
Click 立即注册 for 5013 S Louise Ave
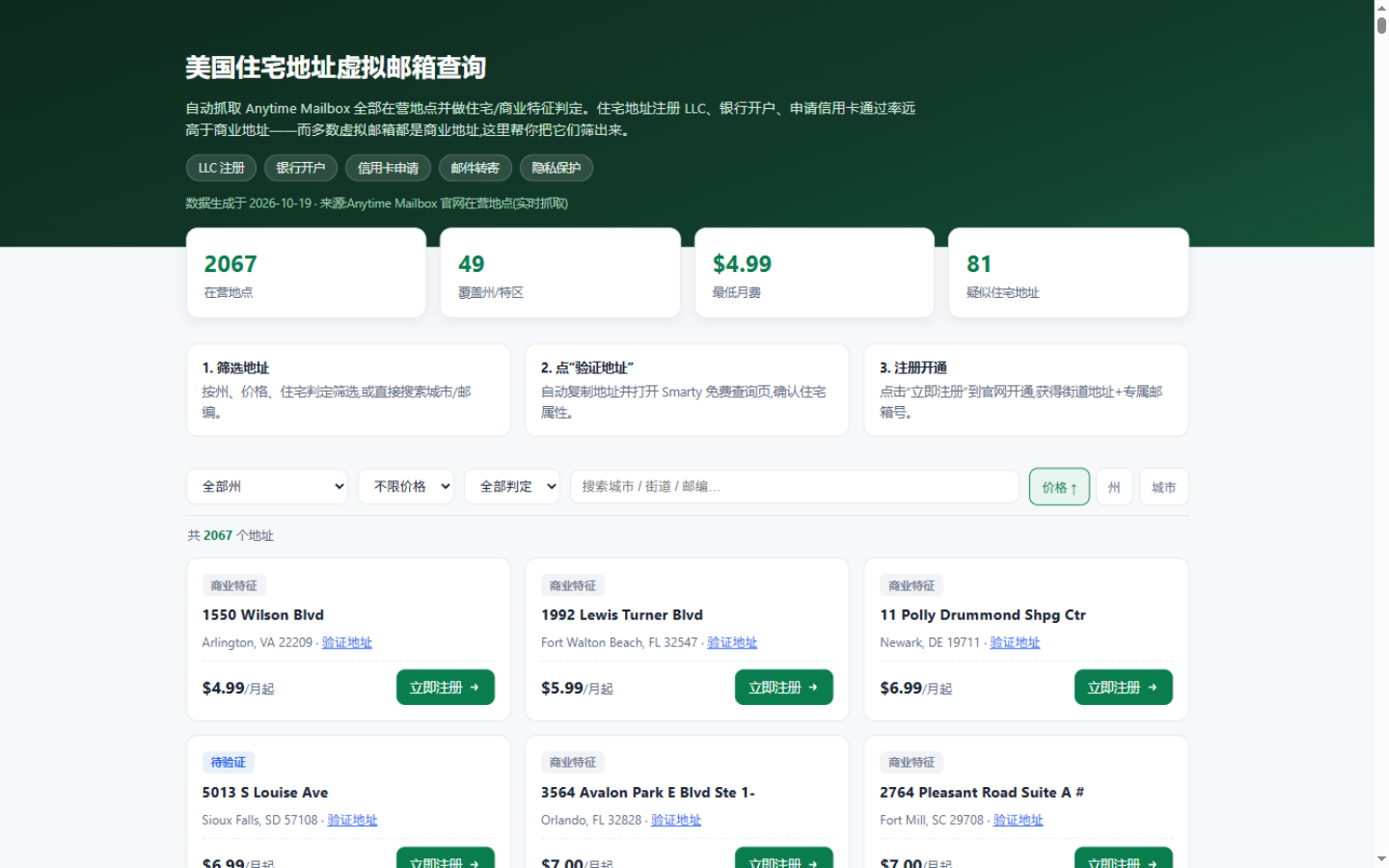(x=446, y=858)
